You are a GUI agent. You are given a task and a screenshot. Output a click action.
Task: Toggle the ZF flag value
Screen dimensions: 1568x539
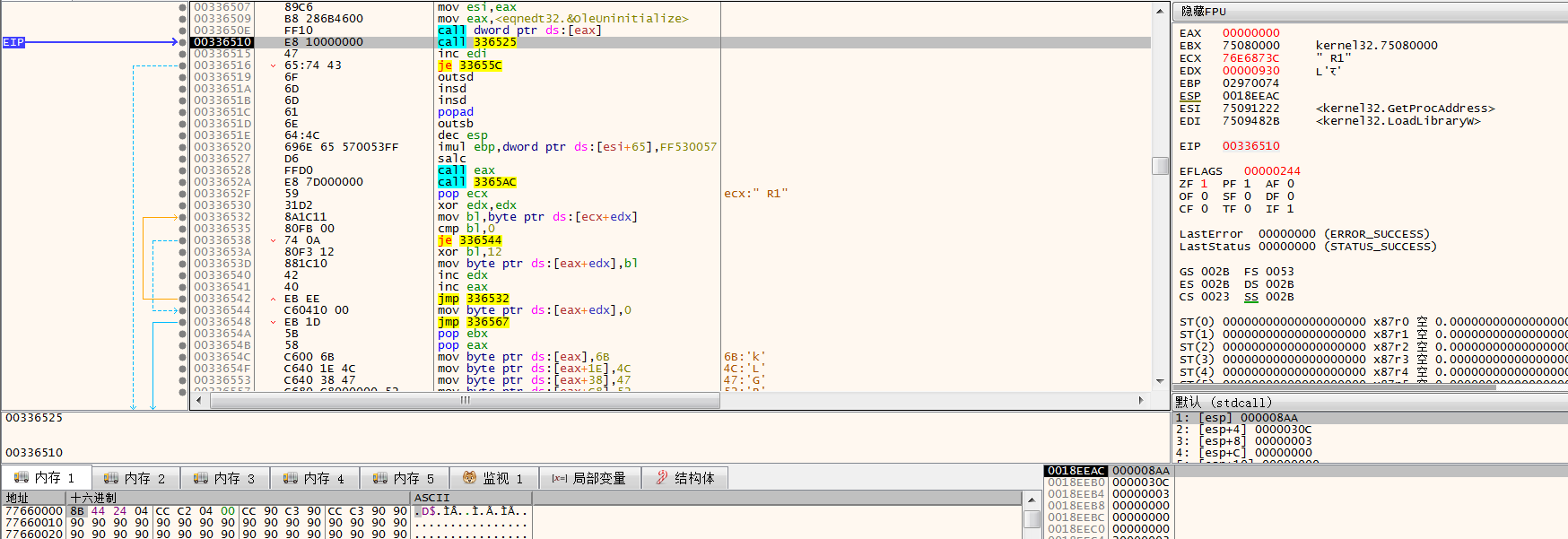click(x=1204, y=184)
